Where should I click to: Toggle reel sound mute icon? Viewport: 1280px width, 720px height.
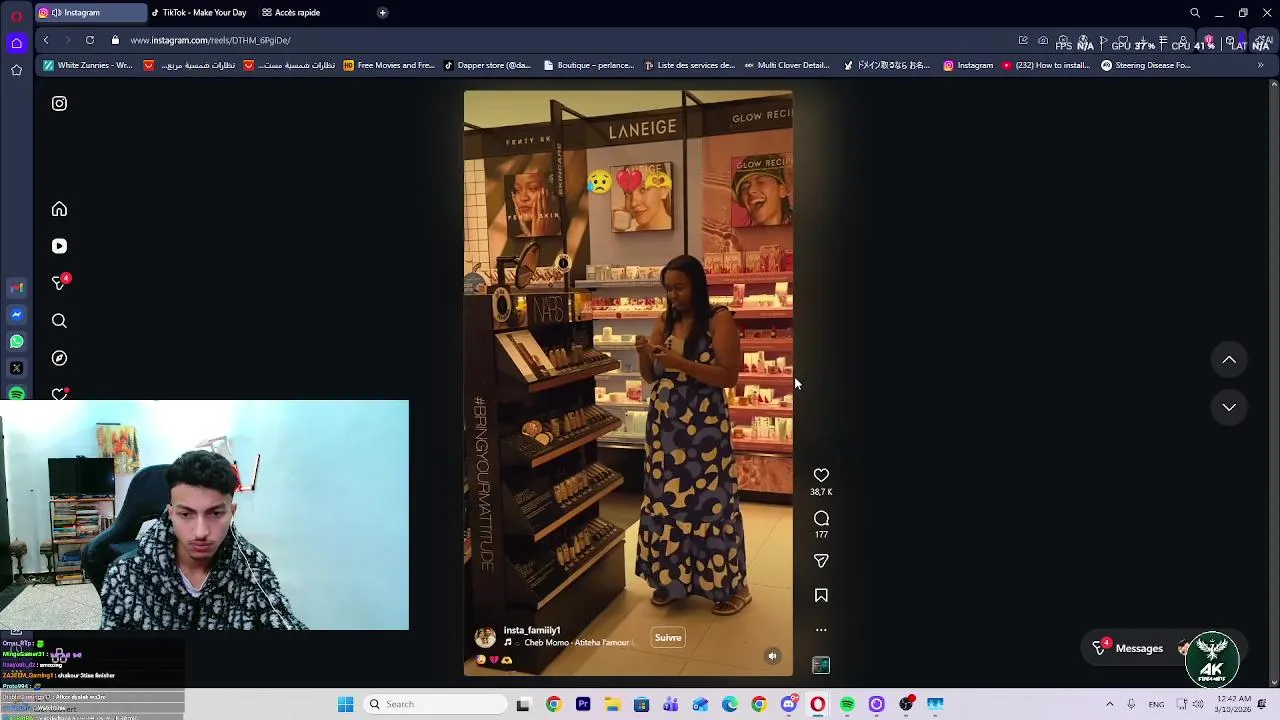772,656
